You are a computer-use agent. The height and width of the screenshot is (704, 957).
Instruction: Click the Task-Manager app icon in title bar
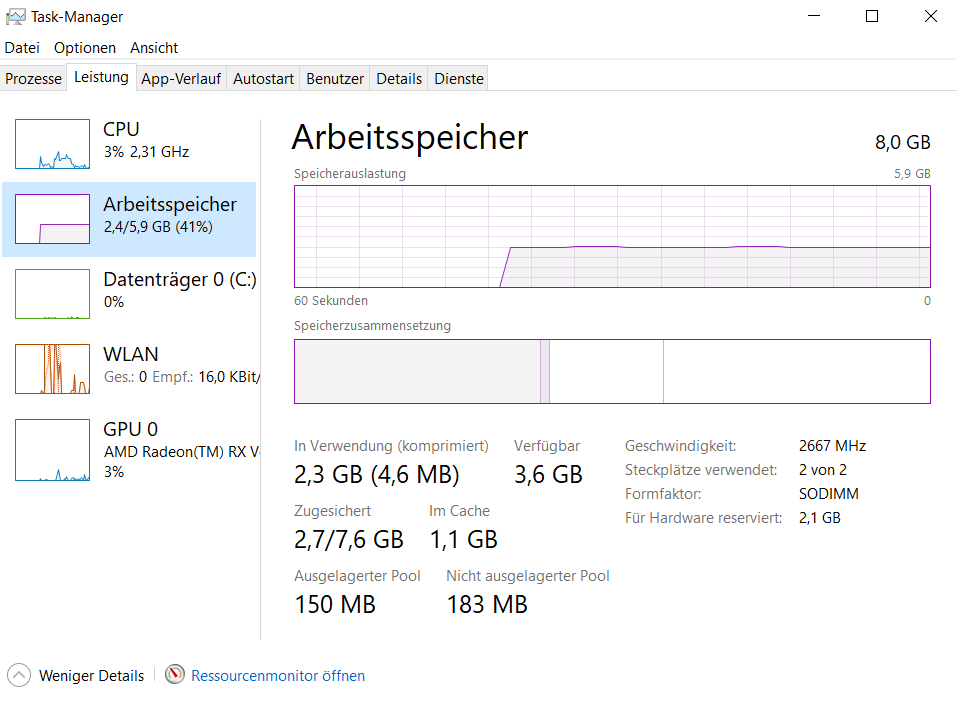[x=15, y=16]
